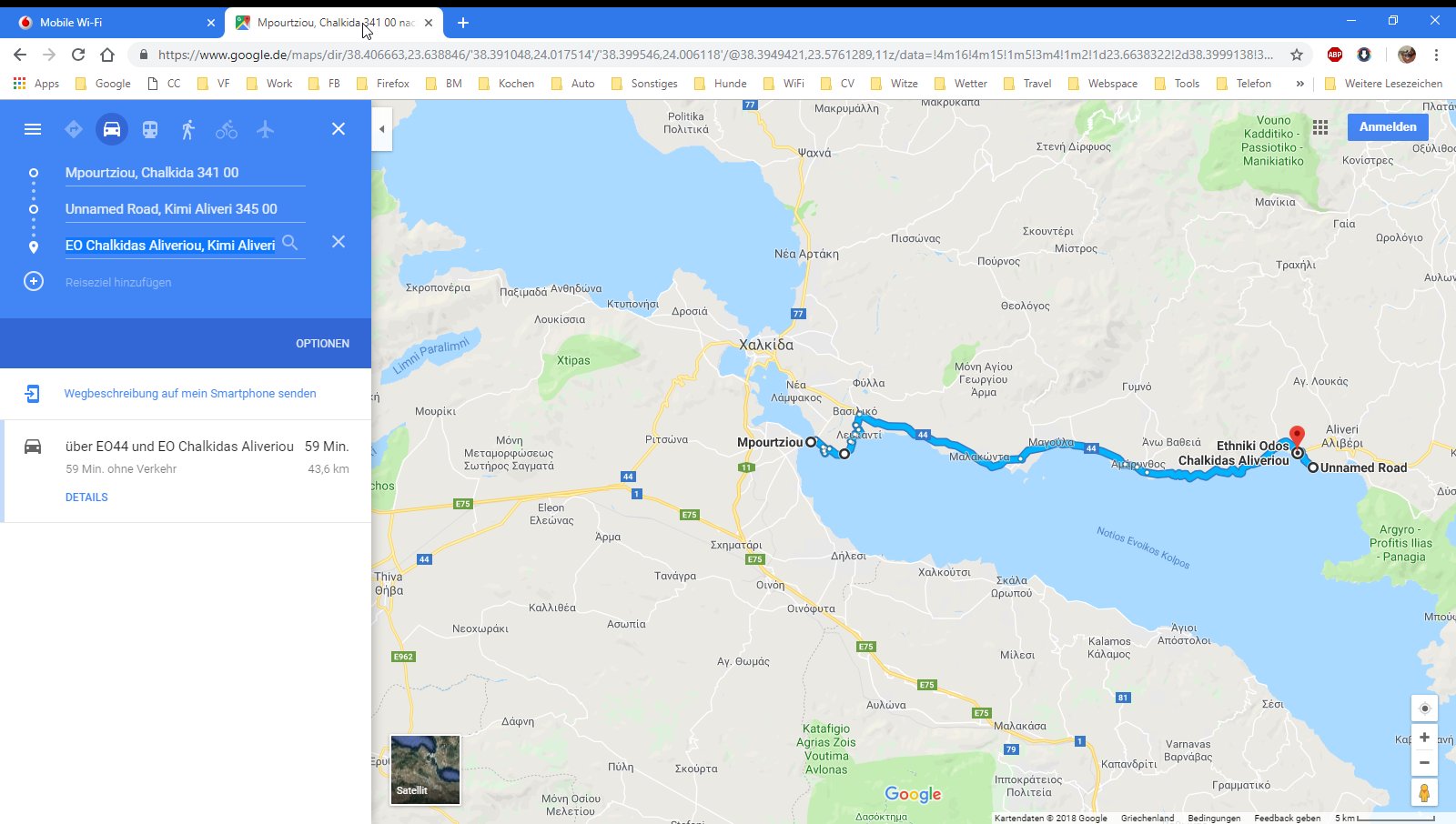Click Wegbeschreibung auf mein Smartphone senden

tap(190, 394)
